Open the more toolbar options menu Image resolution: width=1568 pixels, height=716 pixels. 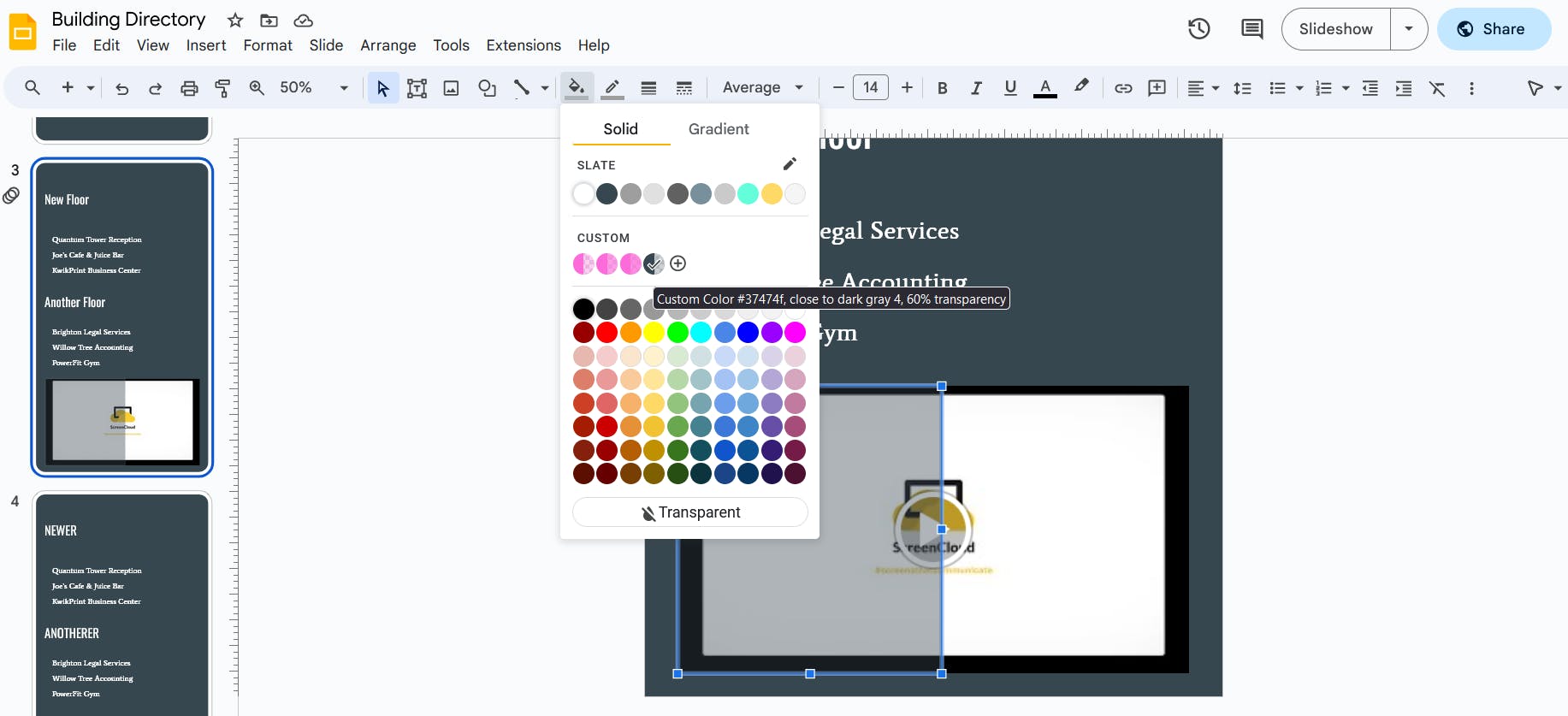1471,88
